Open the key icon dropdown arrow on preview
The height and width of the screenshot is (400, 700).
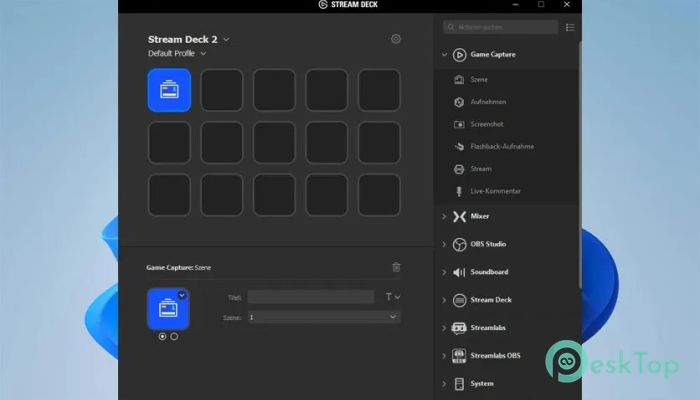click(182, 295)
